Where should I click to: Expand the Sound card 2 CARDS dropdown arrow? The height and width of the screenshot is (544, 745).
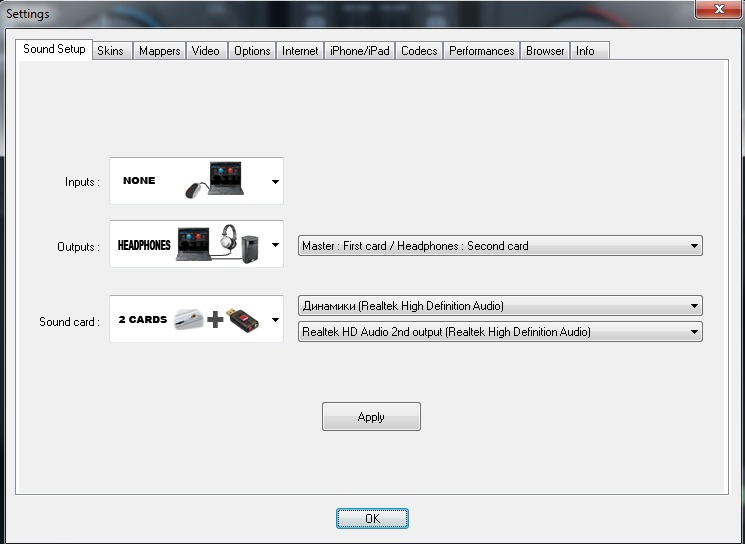pos(275,319)
